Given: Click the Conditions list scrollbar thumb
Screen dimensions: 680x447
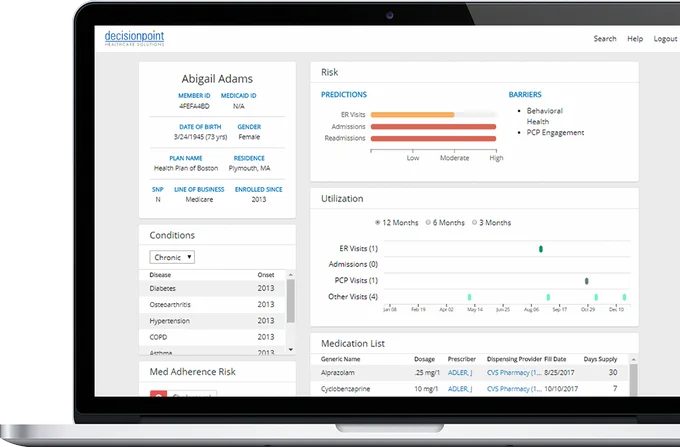Looking at the screenshot, I should pos(291,301).
